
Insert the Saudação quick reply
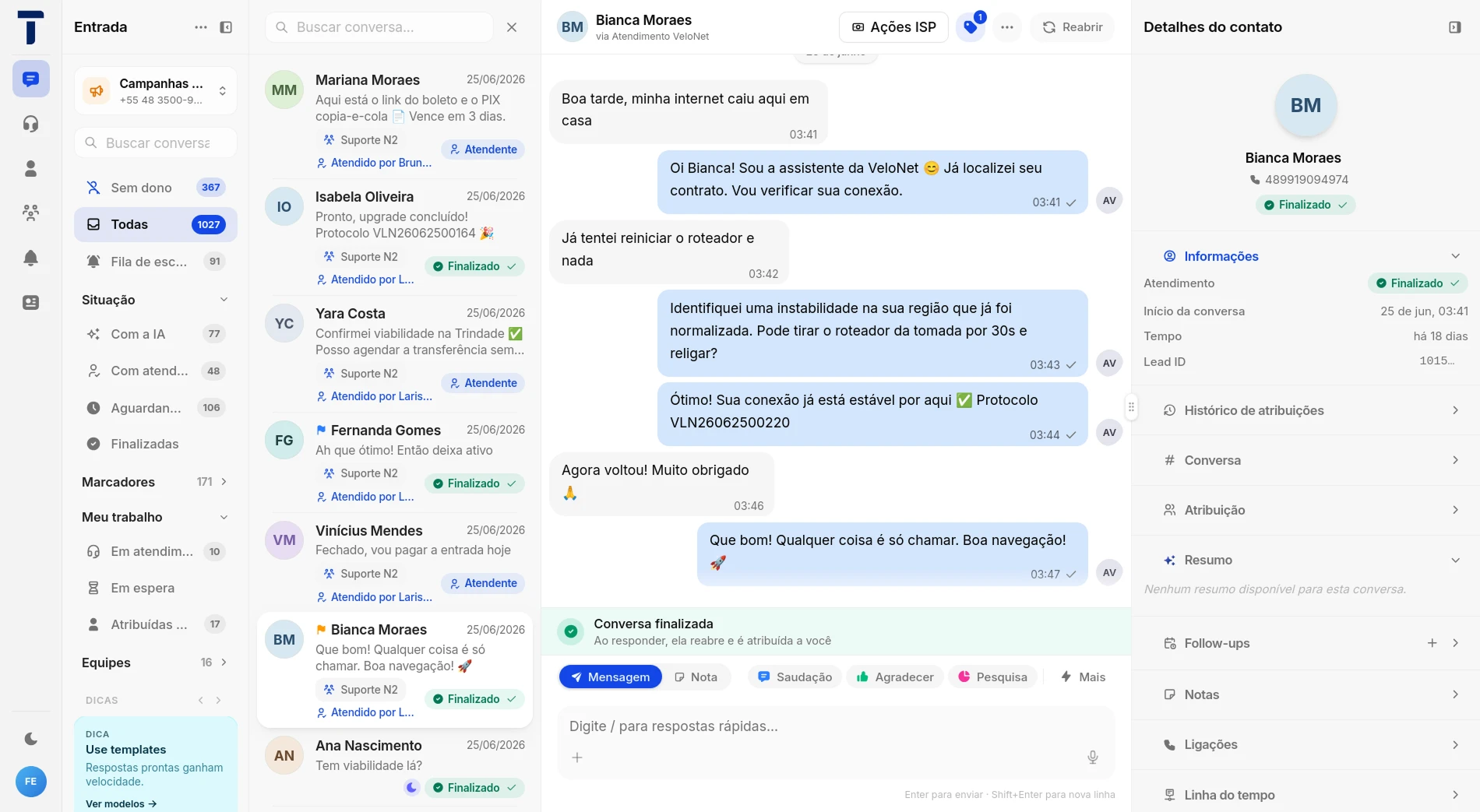point(795,677)
